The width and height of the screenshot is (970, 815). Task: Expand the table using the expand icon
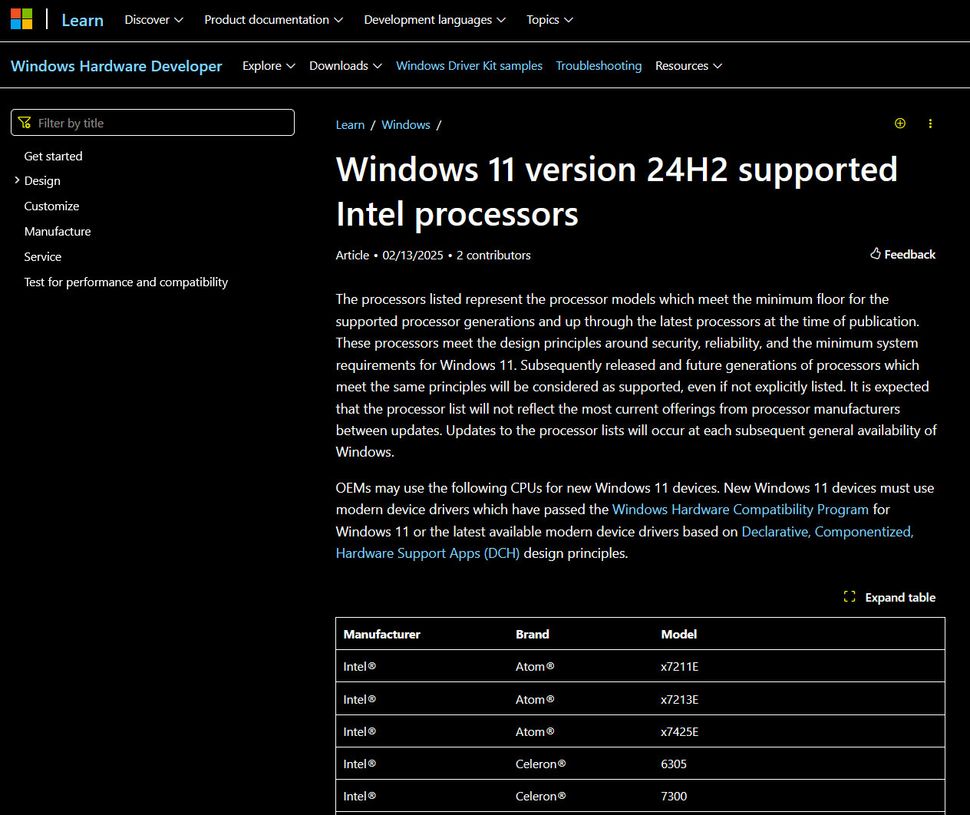849,596
